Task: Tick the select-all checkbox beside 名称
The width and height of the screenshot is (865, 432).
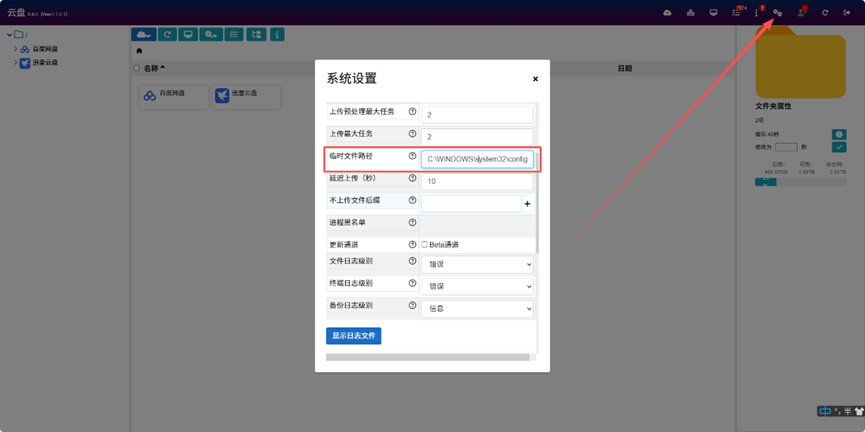Action: point(136,68)
